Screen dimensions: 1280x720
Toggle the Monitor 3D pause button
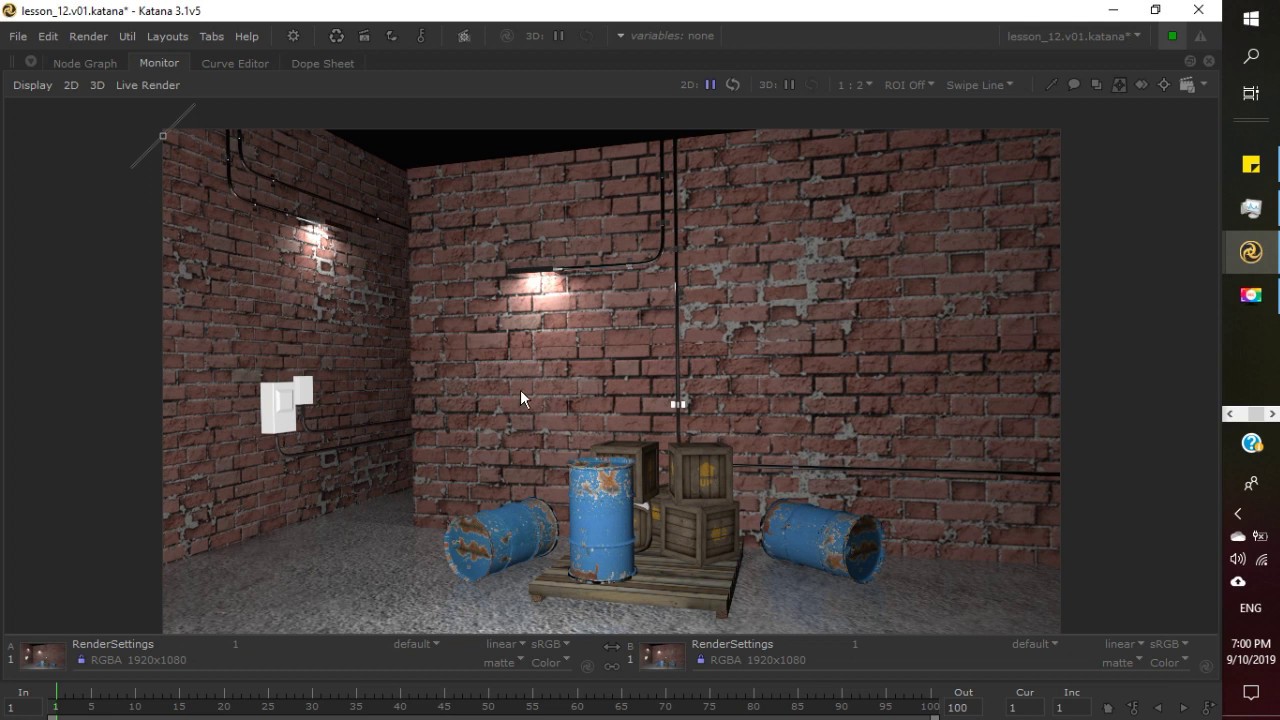(789, 85)
